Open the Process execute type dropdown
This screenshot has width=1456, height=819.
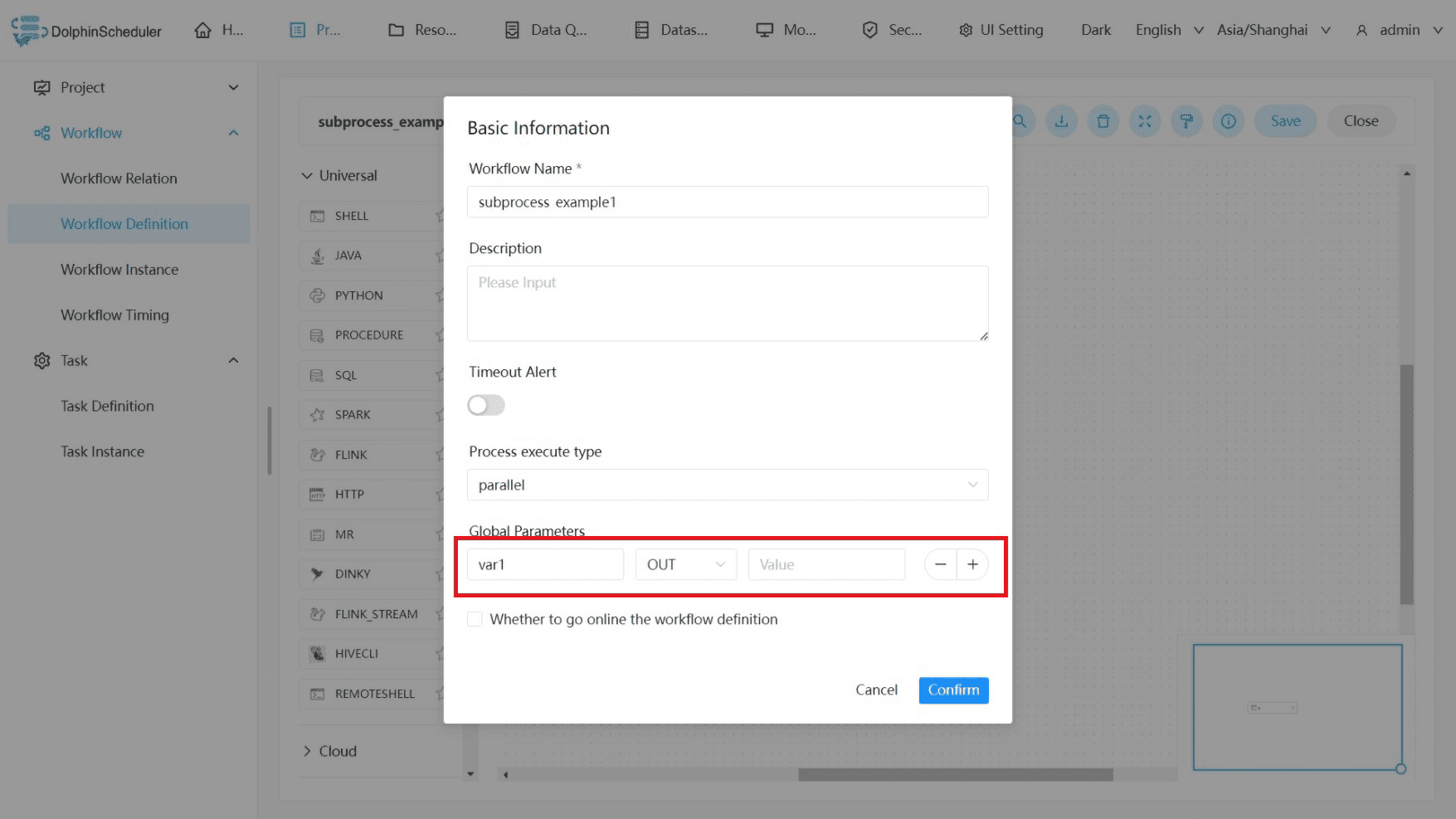(x=727, y=485)
